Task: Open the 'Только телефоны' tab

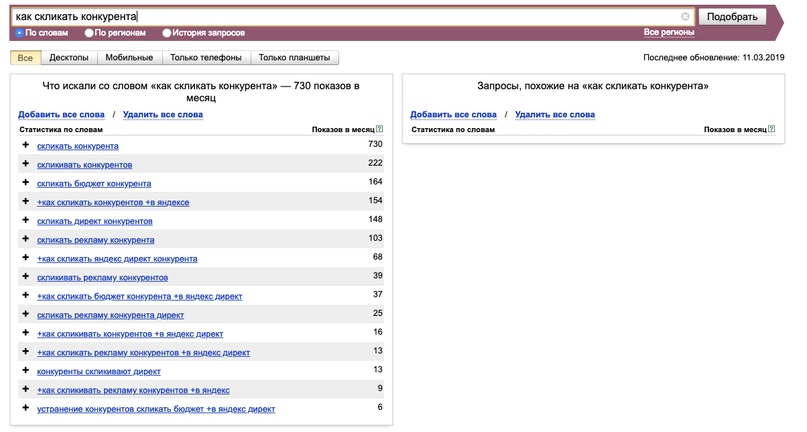Action: point(205,58)
